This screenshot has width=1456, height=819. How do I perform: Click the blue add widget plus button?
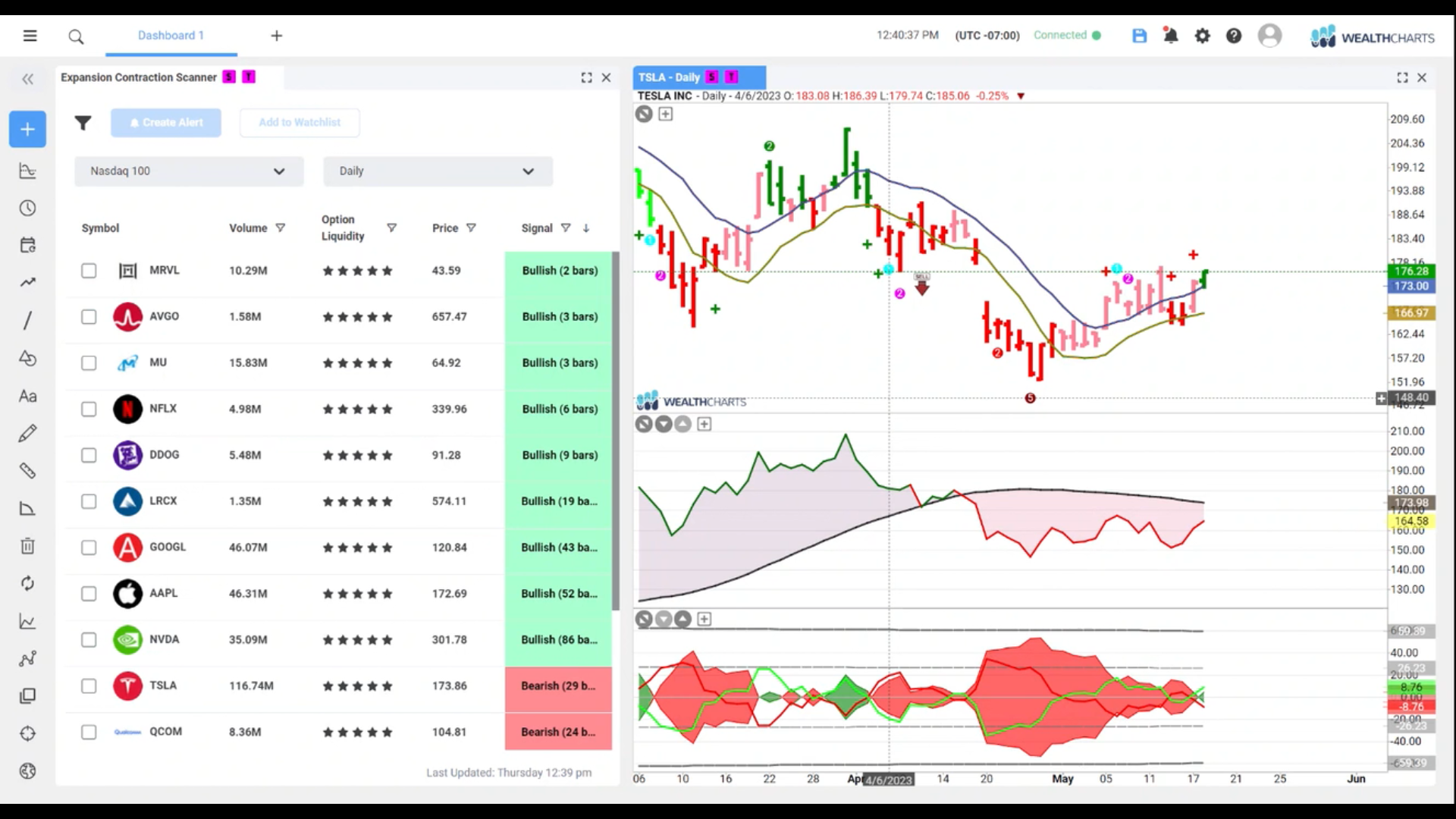point(27,129)
